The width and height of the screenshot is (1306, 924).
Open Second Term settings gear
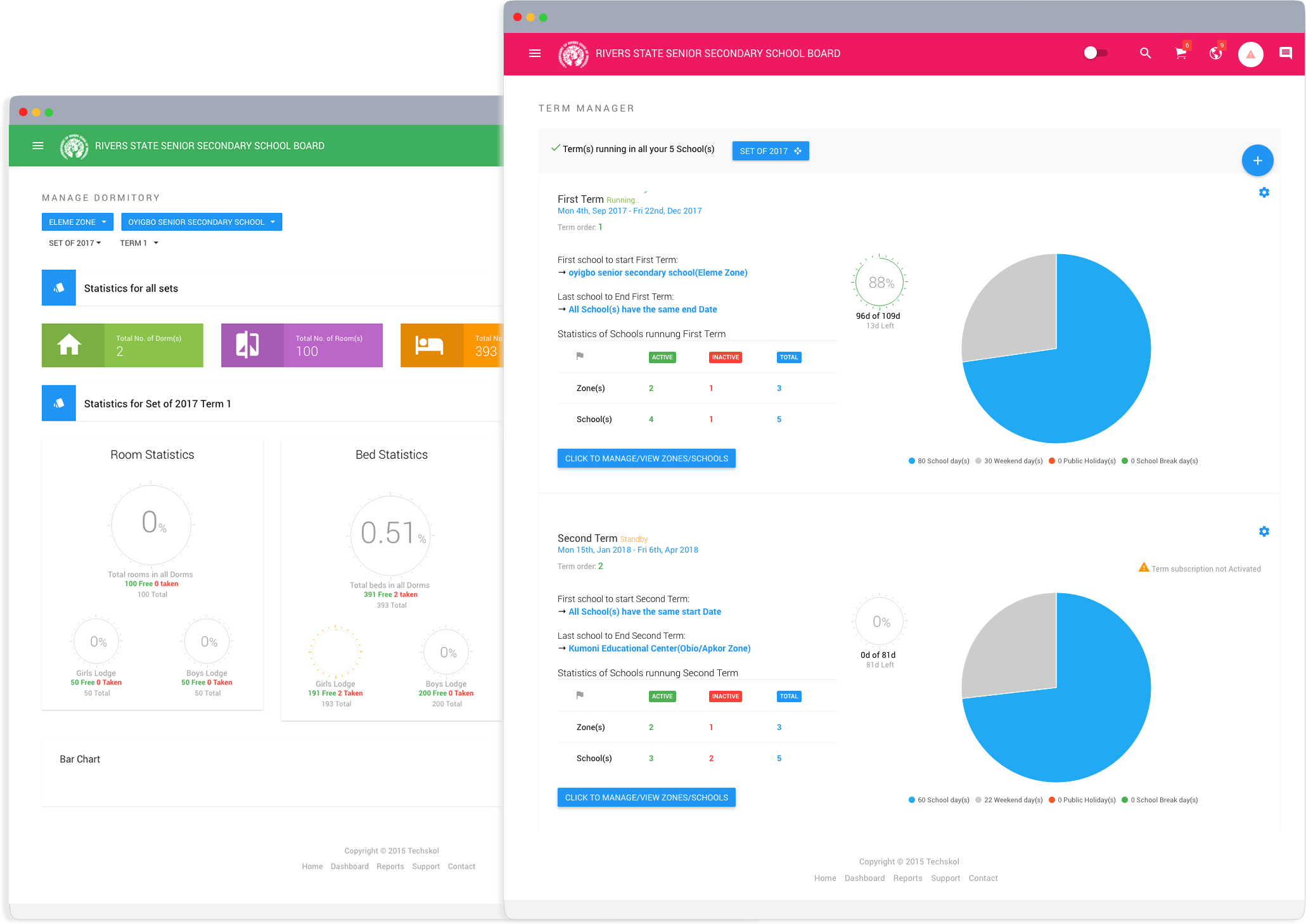(1264, 531)
